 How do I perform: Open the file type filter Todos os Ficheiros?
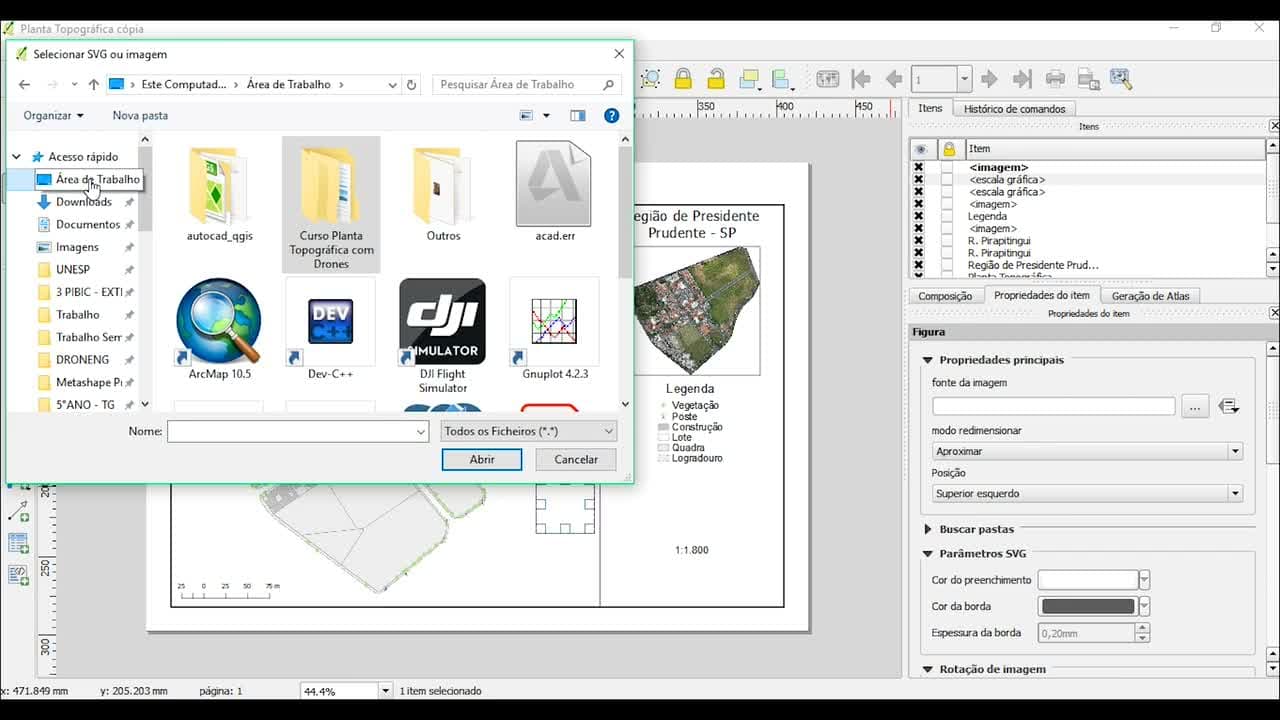click(529, 431)
